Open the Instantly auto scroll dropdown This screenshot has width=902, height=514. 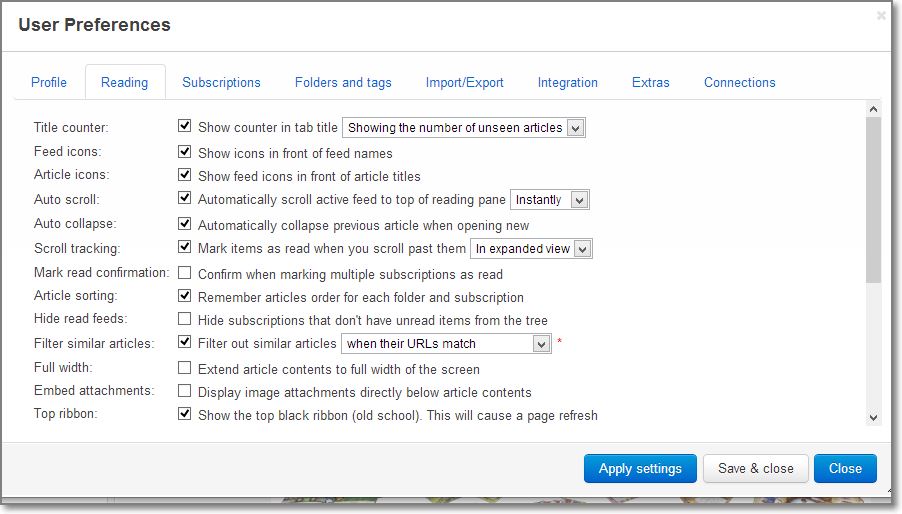coord(549,200)
